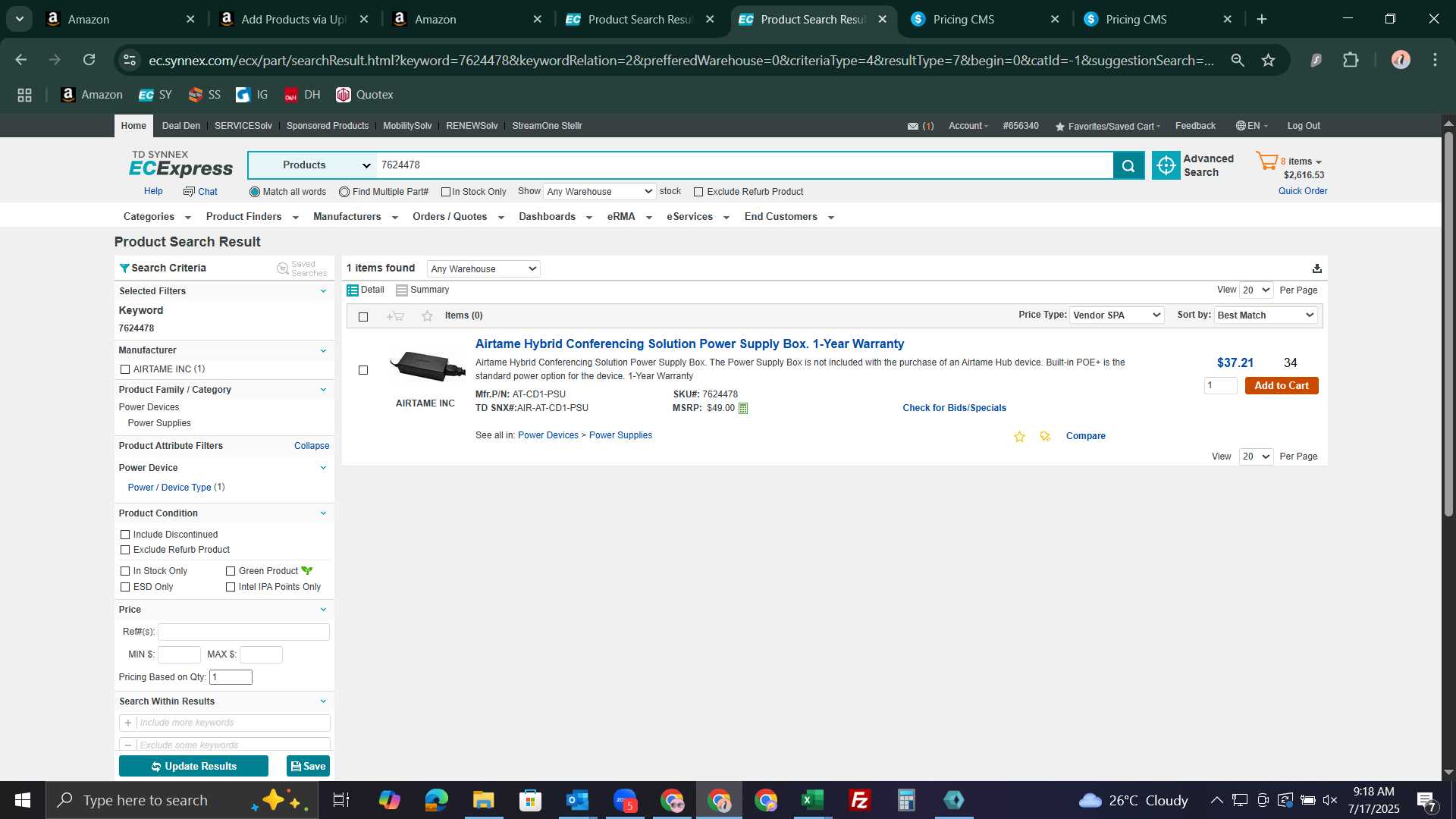
Task: Click the tag icon beside Compare
Action: click(1045, 436)
